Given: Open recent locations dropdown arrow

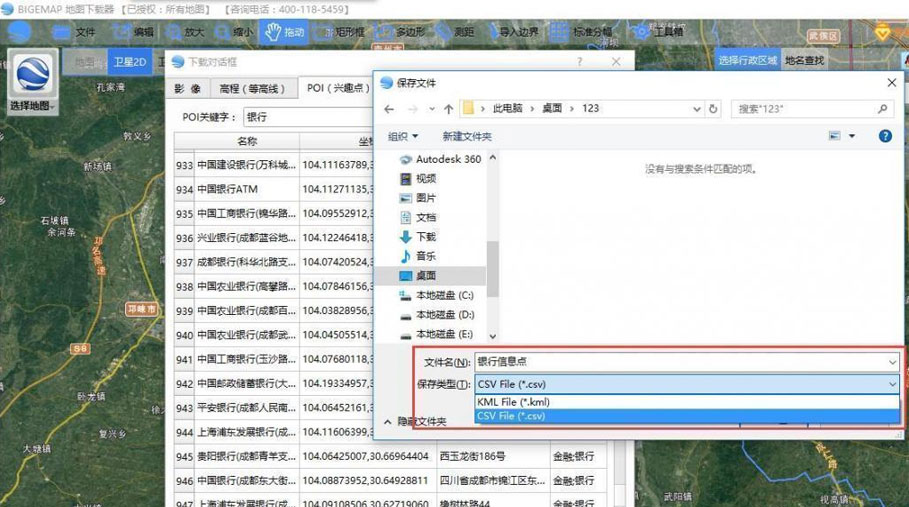Looking at the screenshot, I should [432, 109].
